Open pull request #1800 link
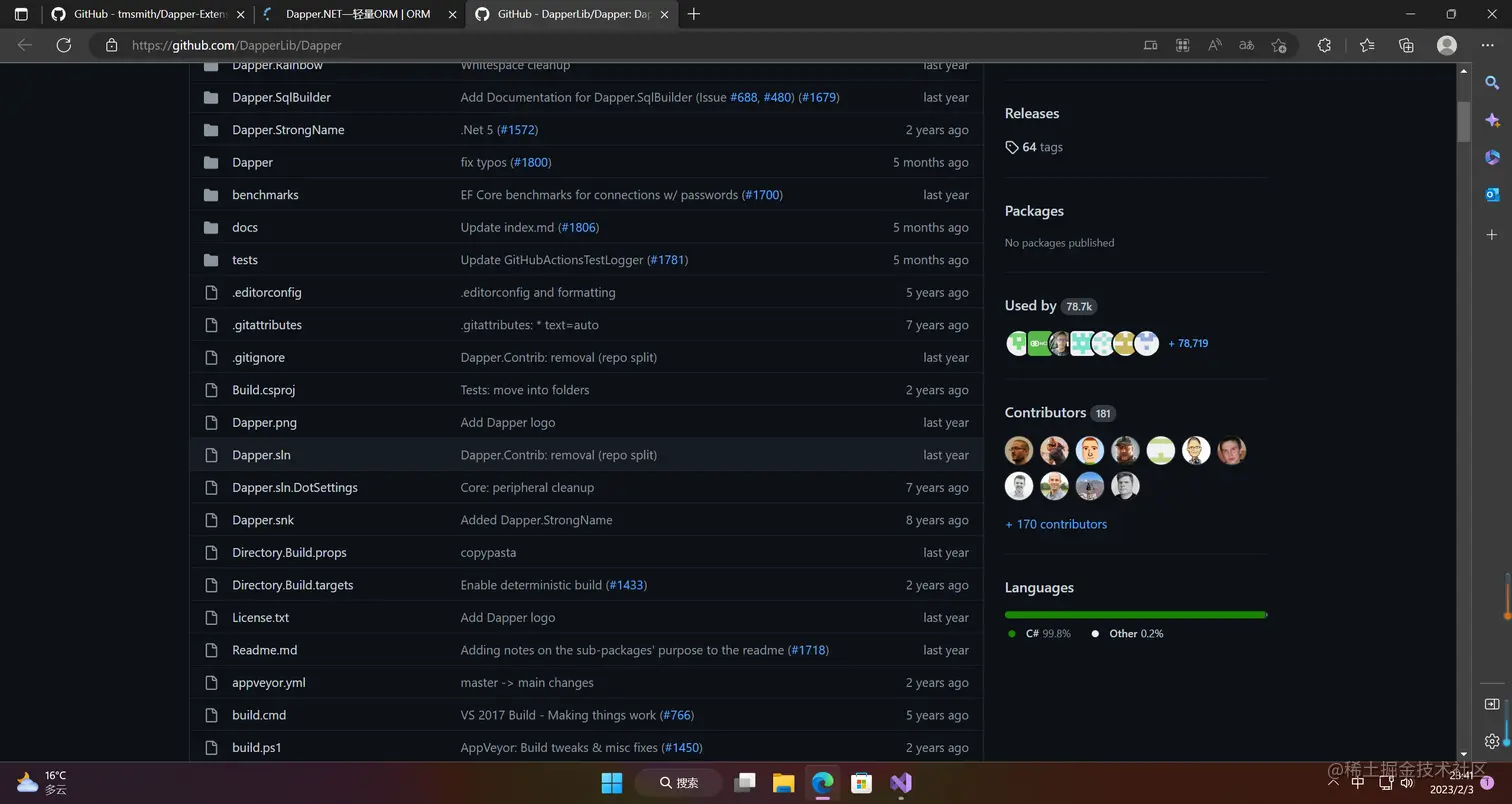1512x804 pixels. 531,162
